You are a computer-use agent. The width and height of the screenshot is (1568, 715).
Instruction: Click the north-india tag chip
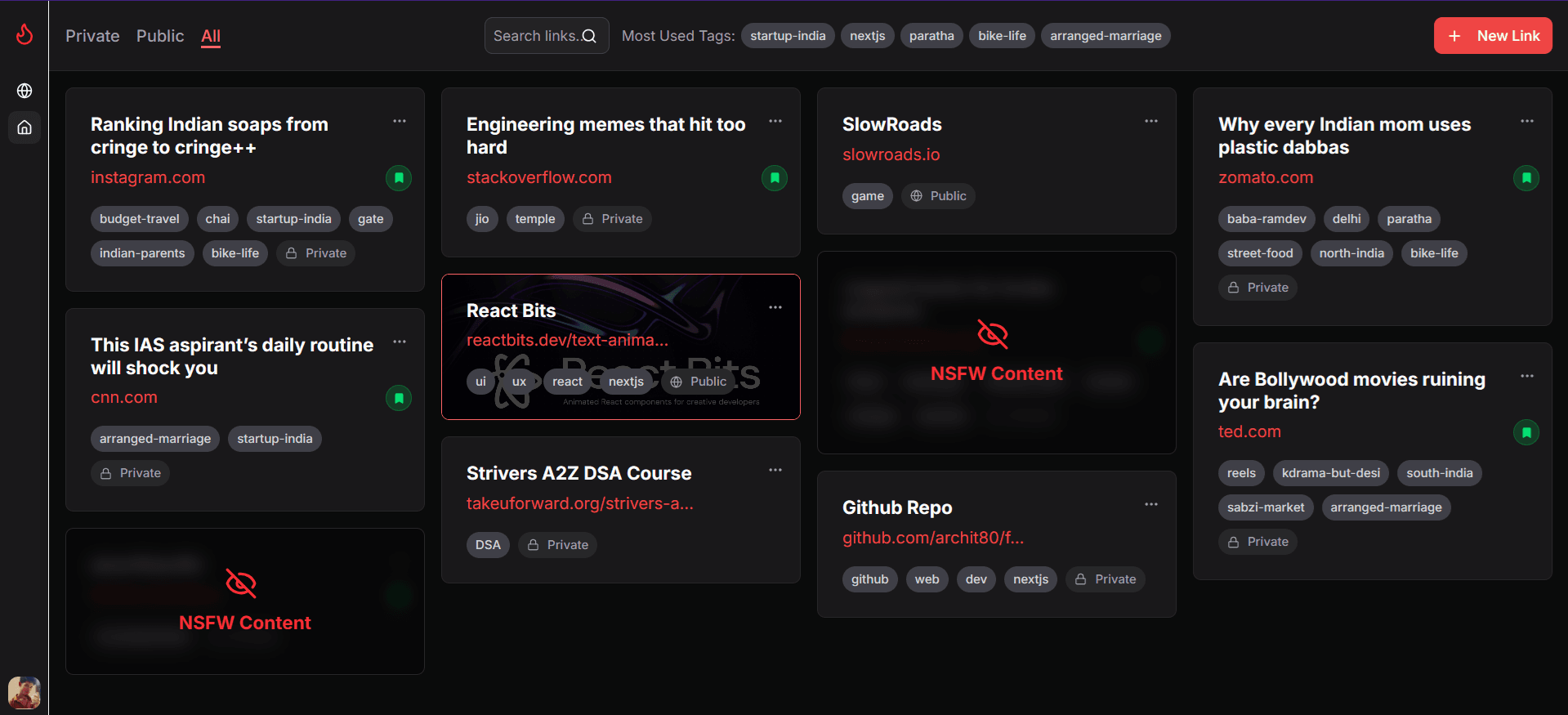pos(1351,253)
